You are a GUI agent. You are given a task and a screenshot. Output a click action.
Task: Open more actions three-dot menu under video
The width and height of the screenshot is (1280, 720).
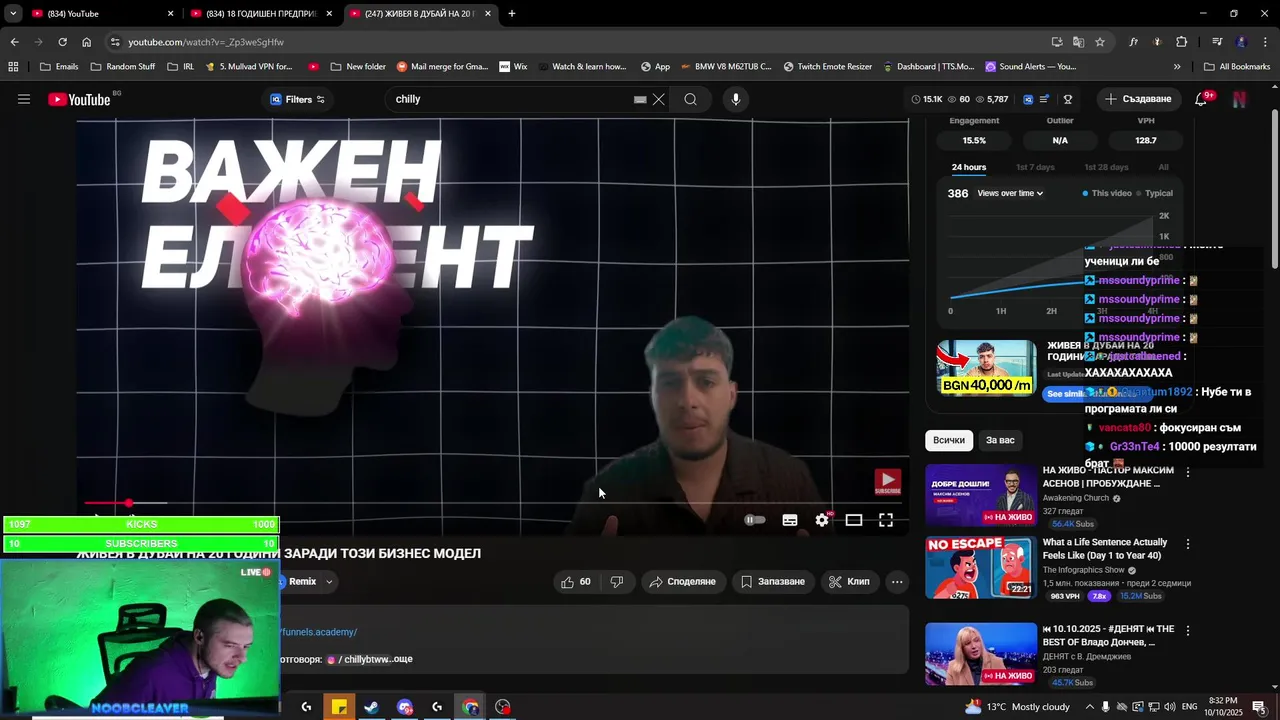point(897,581)
